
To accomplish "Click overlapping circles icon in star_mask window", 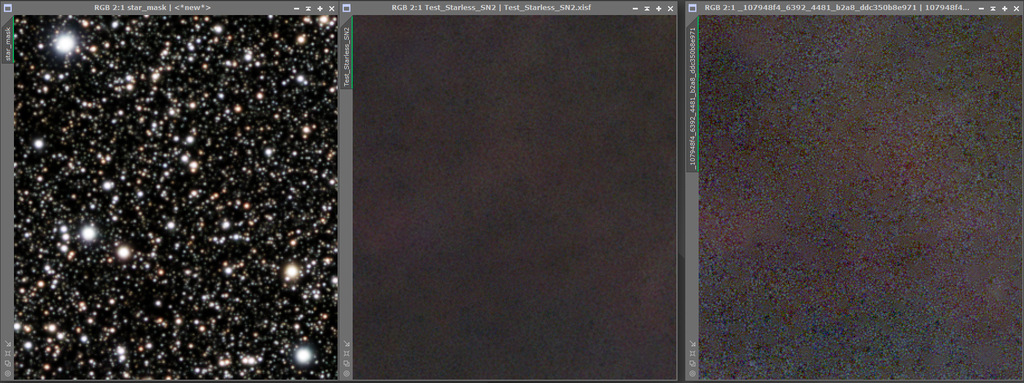I will tap(8, 363).
